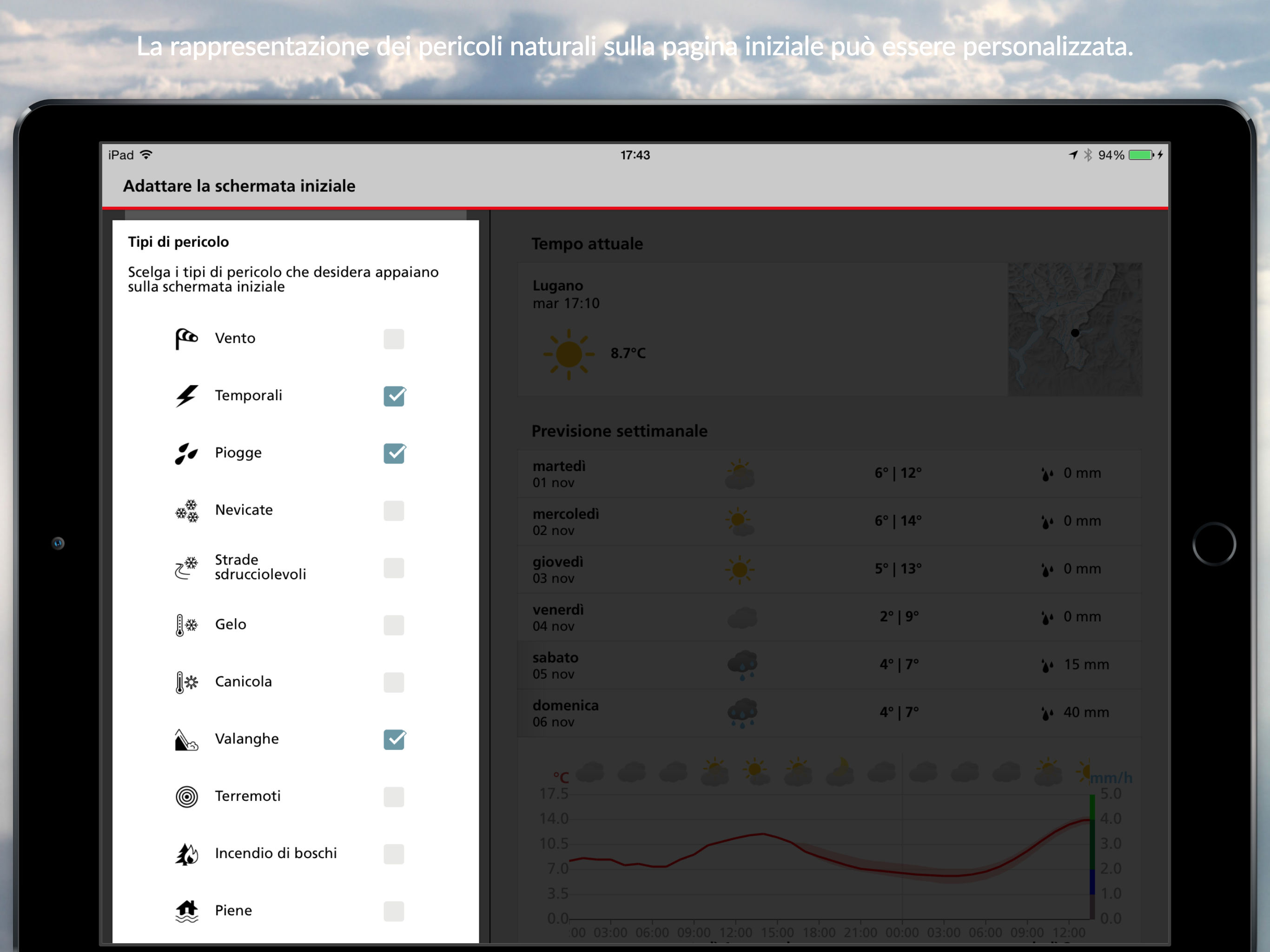
Task: Click the Bluetooth icon in status bar
Action: click(1087, 155)
